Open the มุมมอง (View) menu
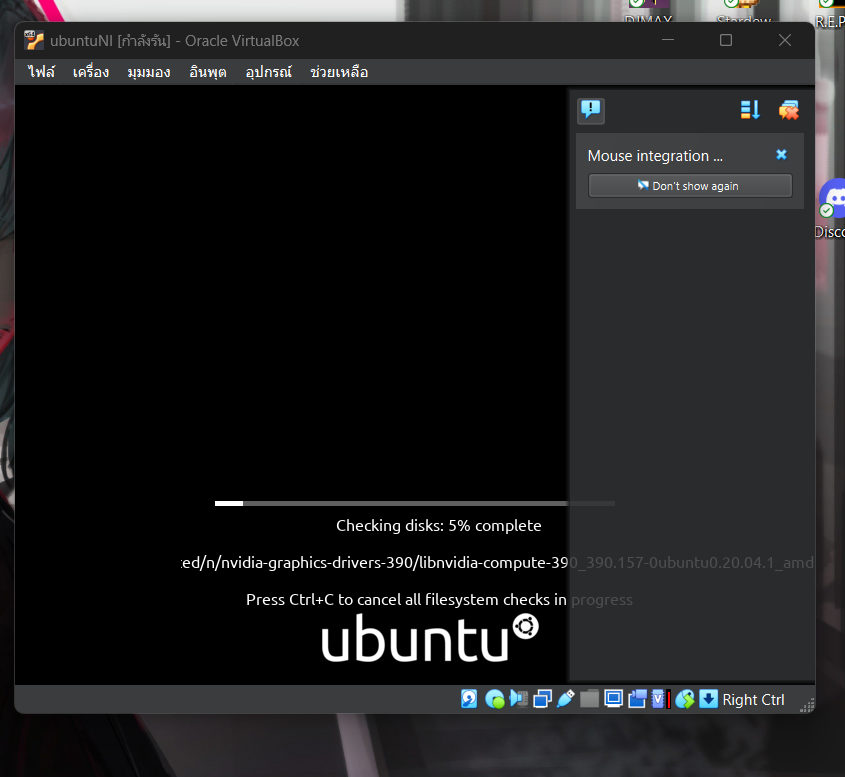Image resolution: width=845 pixels, height=777 pixels. point(149,72)
